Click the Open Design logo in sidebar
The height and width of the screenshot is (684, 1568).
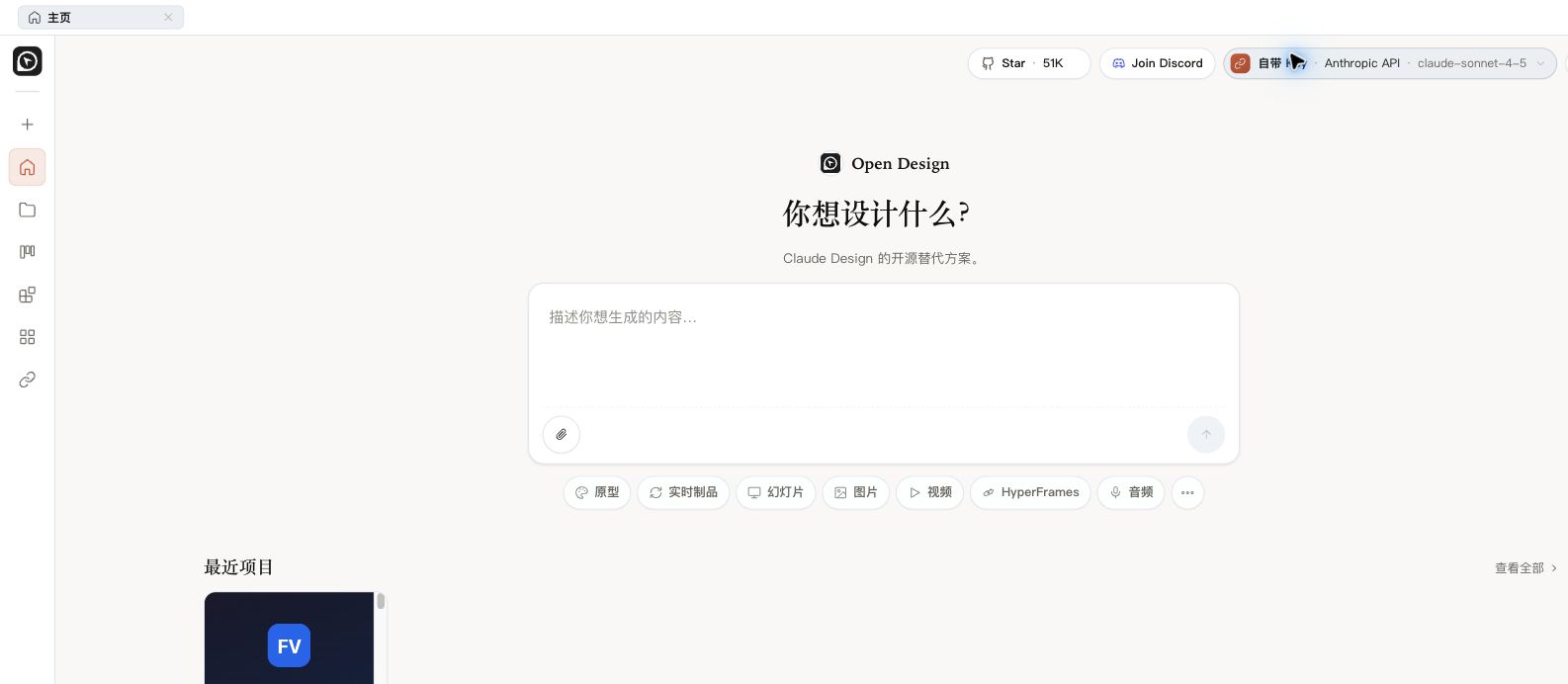28,61
